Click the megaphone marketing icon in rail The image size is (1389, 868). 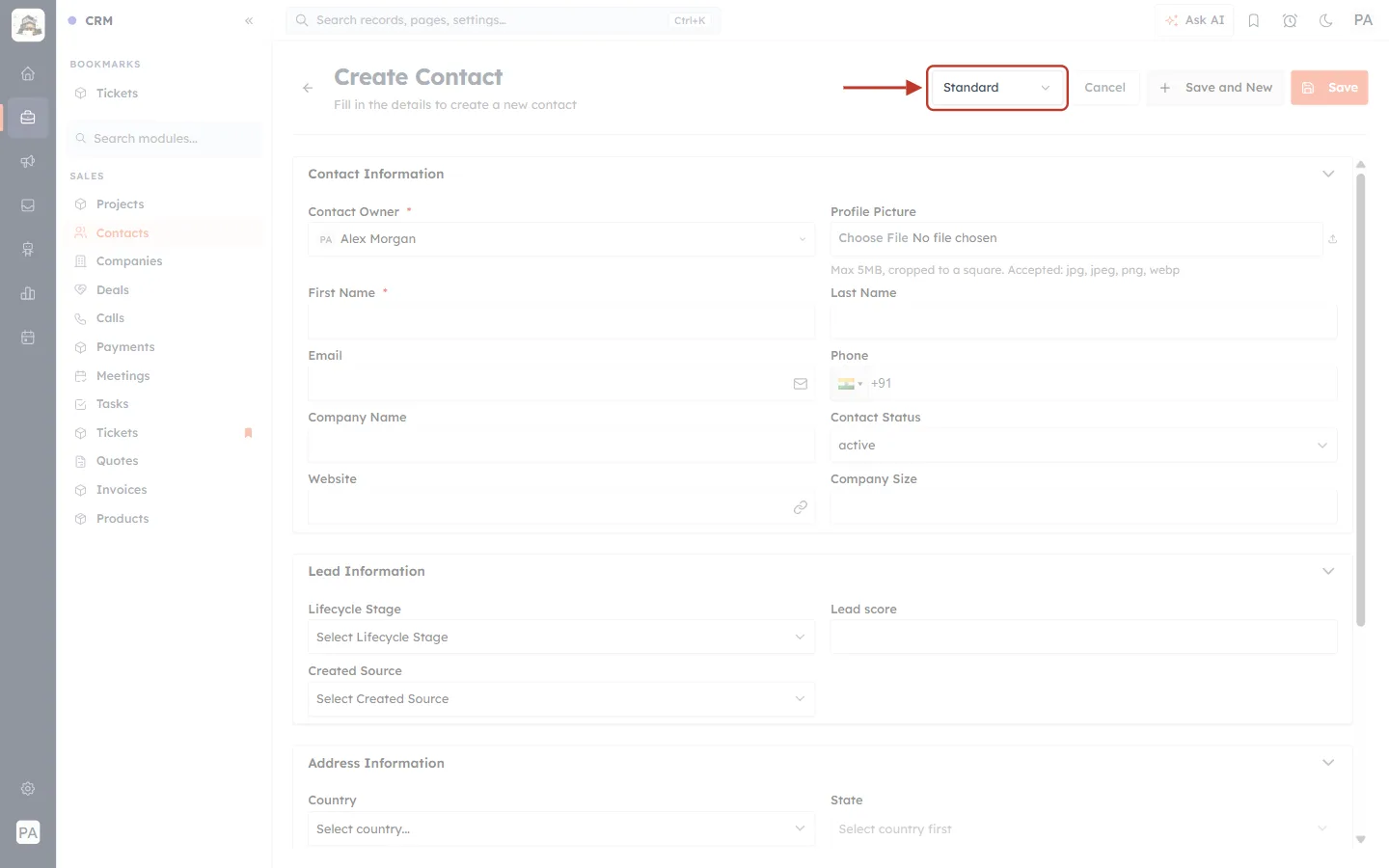(28, 161)
